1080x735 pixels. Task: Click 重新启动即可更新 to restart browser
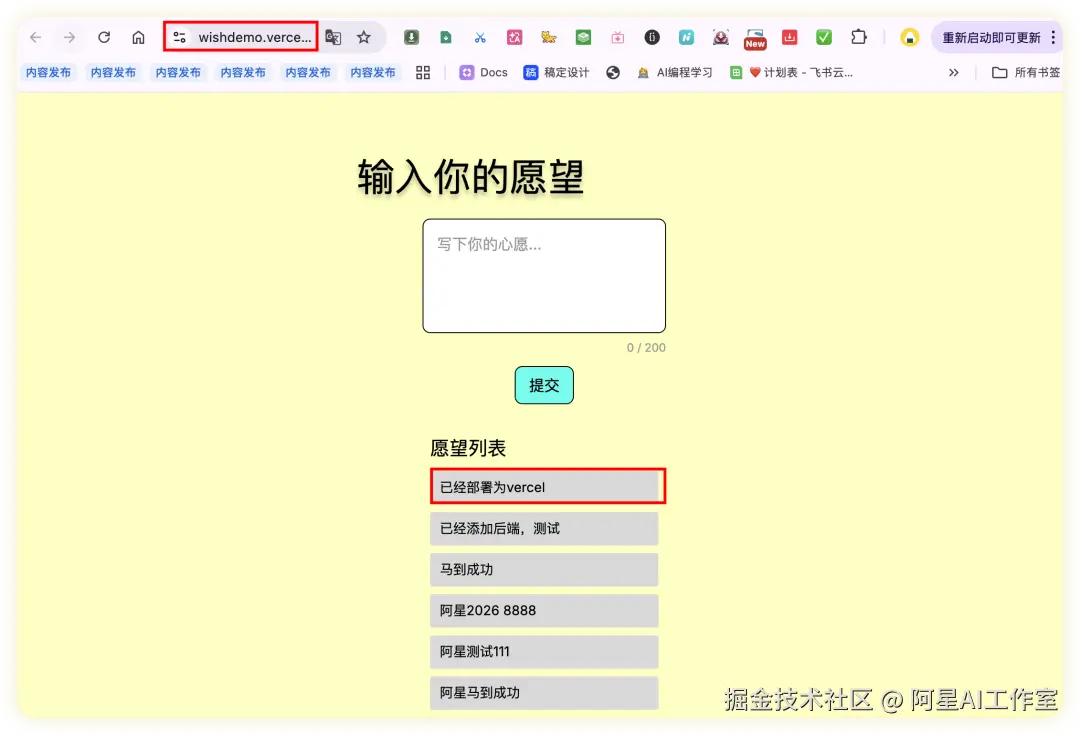pyautogui.click(x=994, y=37)
